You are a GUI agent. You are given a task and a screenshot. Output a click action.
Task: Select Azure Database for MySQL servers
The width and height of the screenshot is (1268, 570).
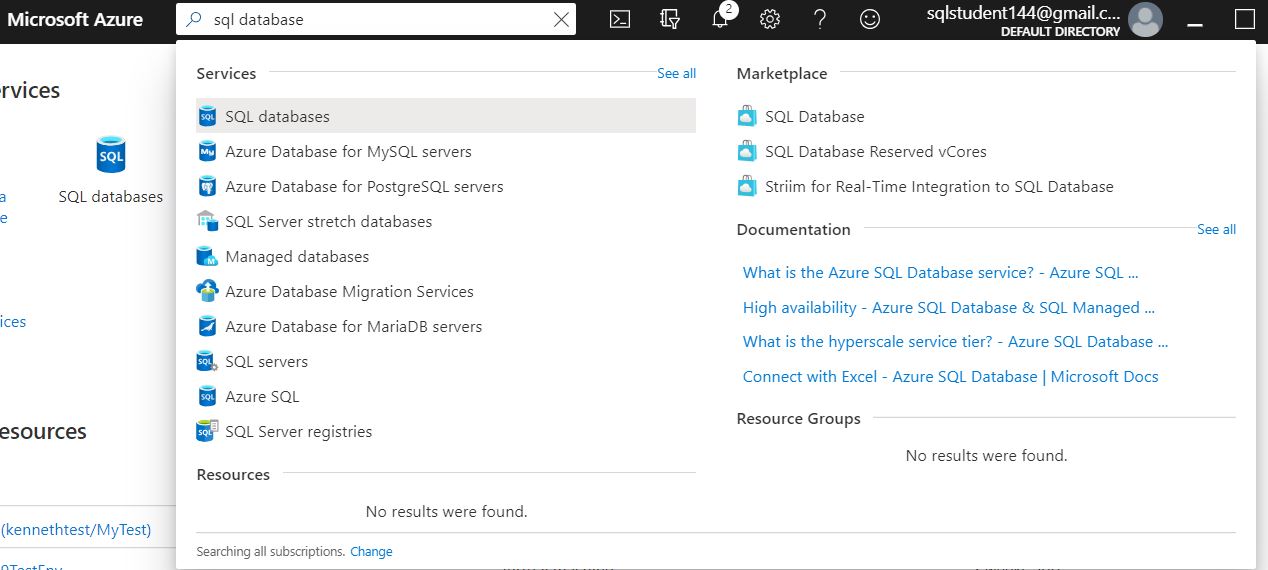tap(348, 152)
